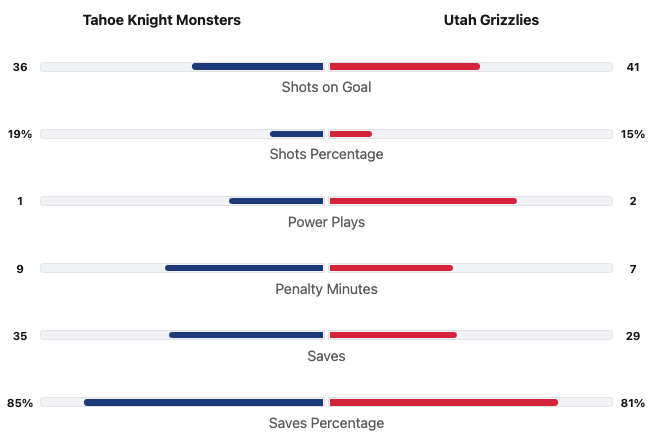Select the Shots Percentage label
This screenshot has width=652, height=436.
tap(326, 154)
